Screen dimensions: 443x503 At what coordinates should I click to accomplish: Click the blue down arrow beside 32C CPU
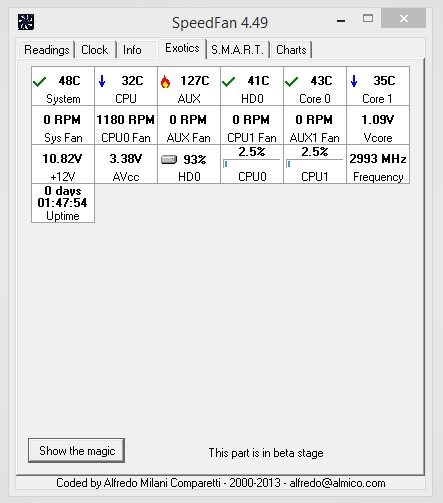102,81
